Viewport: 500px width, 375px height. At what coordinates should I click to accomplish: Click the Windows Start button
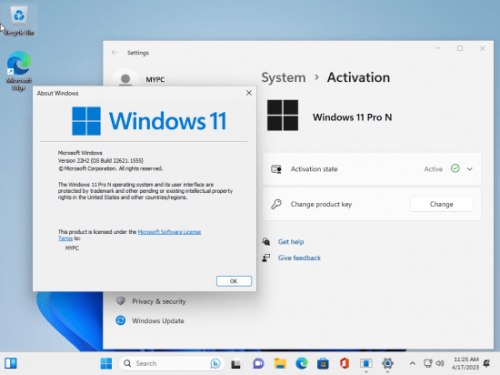pos(106,363)
